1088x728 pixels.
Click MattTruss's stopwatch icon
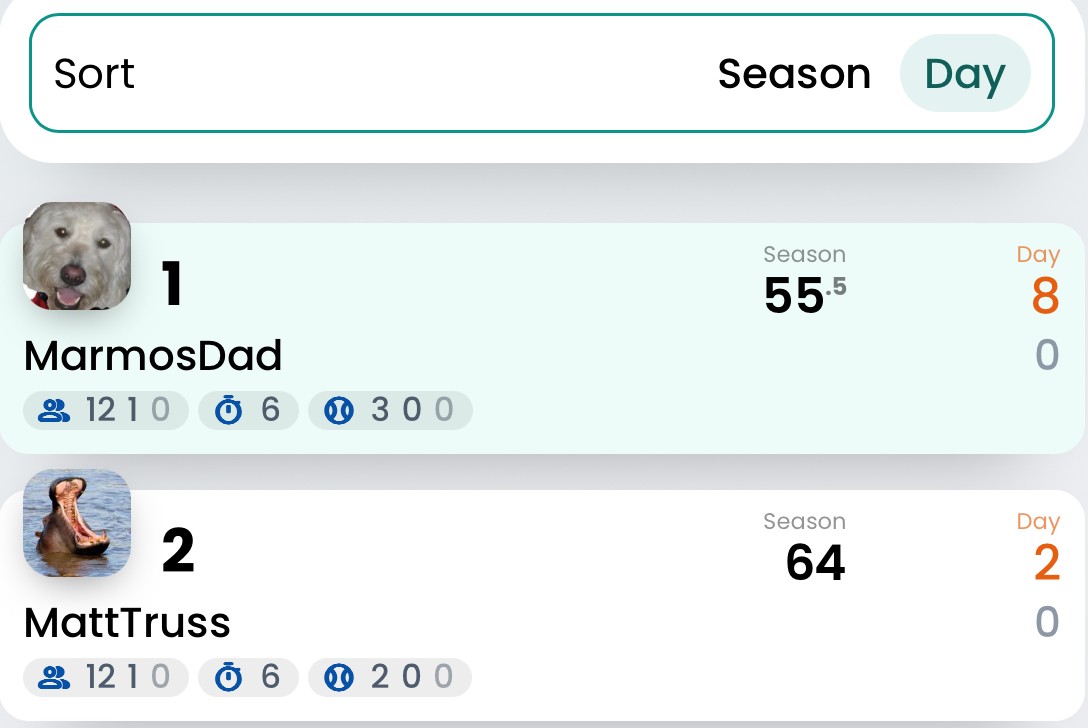point(228,677)
